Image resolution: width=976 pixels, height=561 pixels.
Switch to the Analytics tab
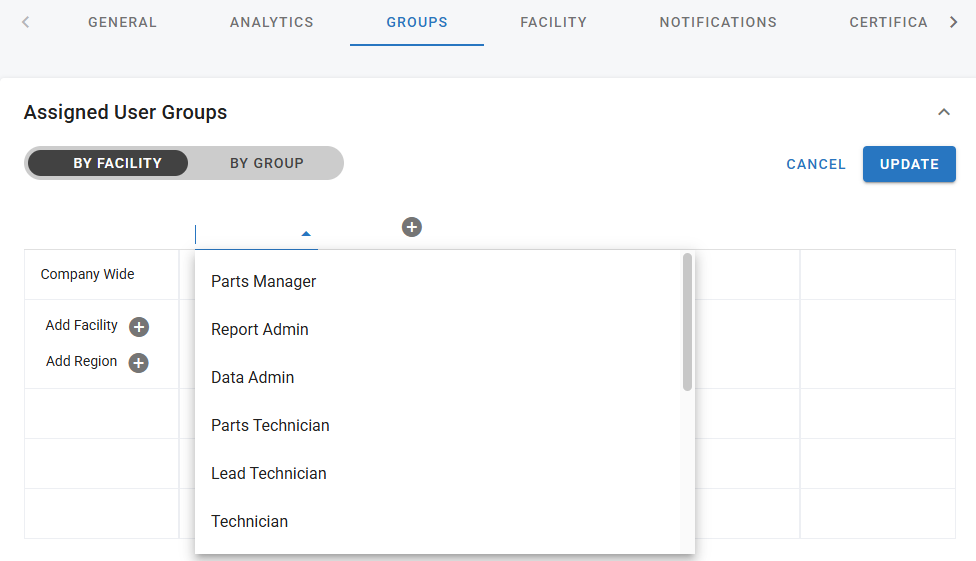(271, 22)
